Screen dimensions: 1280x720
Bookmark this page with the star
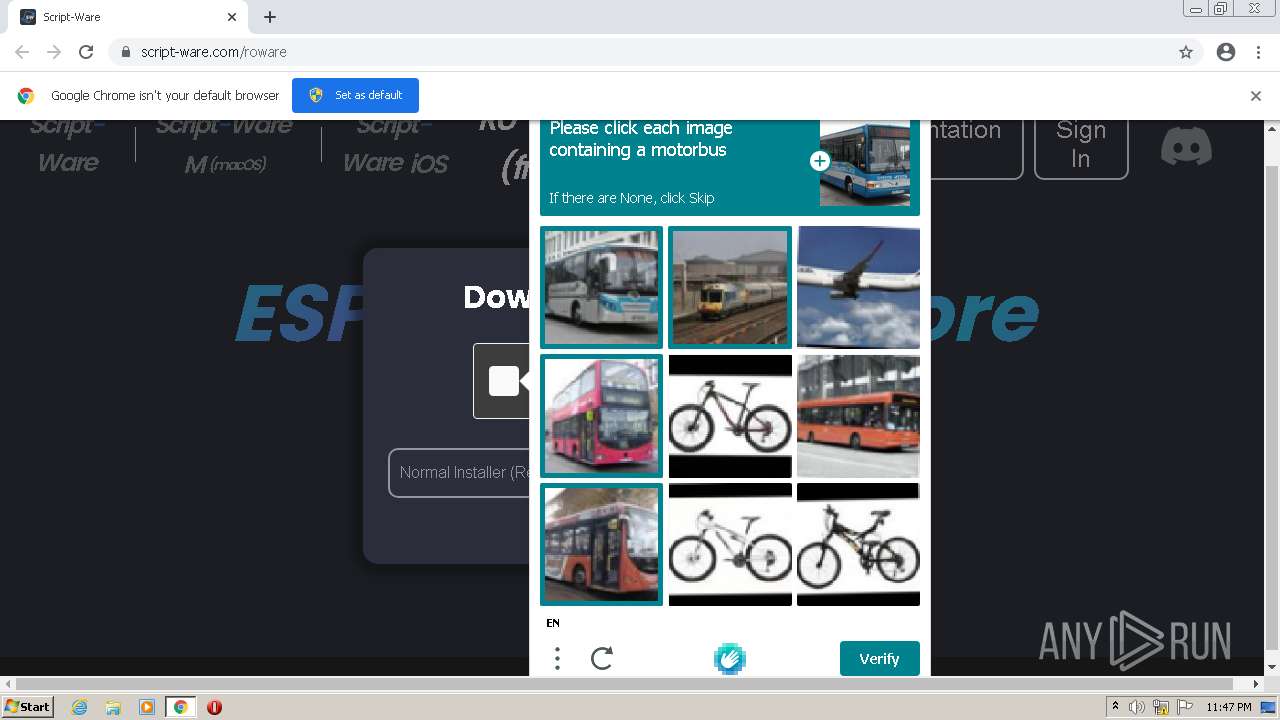click(1186, 52)
